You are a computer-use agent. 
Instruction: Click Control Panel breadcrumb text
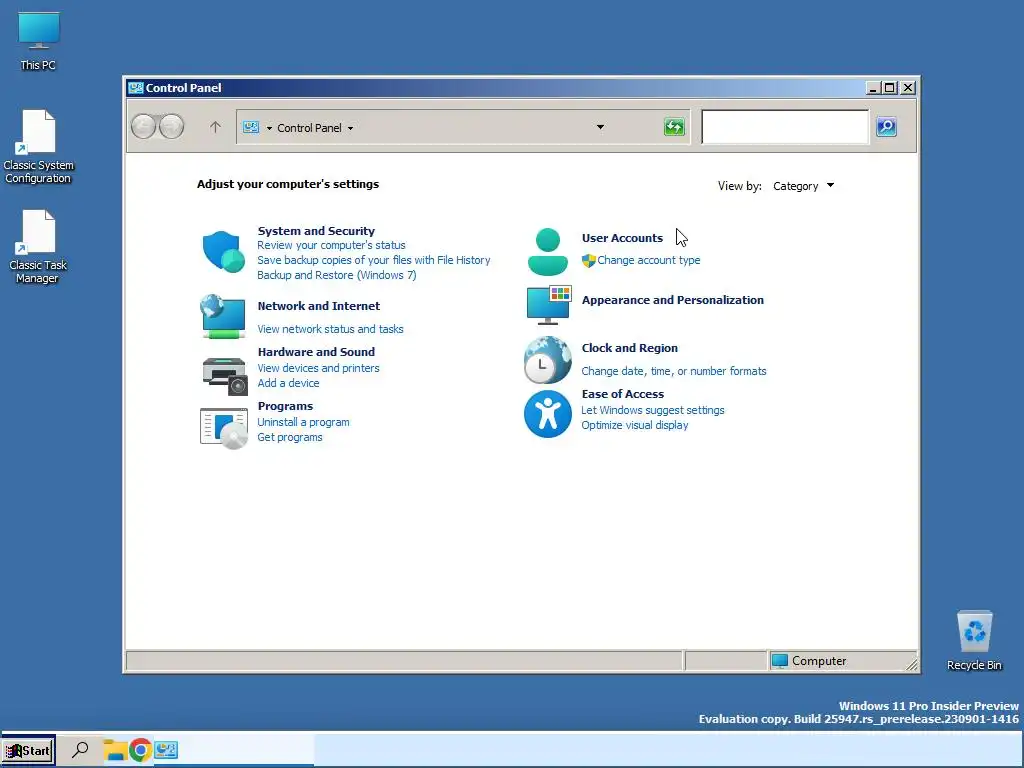[309, 128]
